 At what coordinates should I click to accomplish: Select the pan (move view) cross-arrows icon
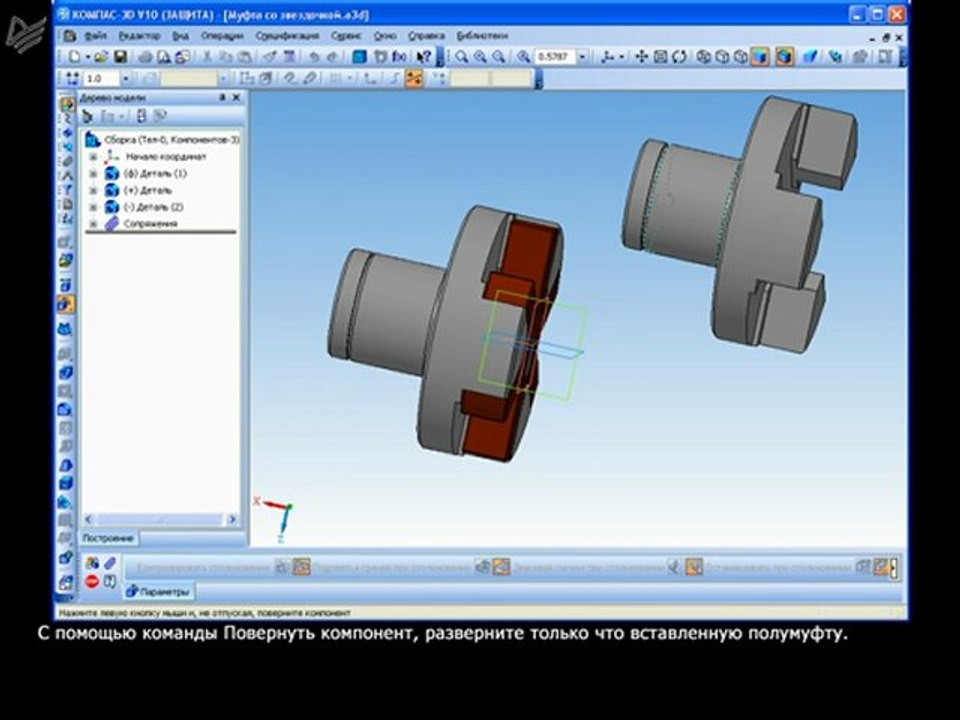click(641, 57)
